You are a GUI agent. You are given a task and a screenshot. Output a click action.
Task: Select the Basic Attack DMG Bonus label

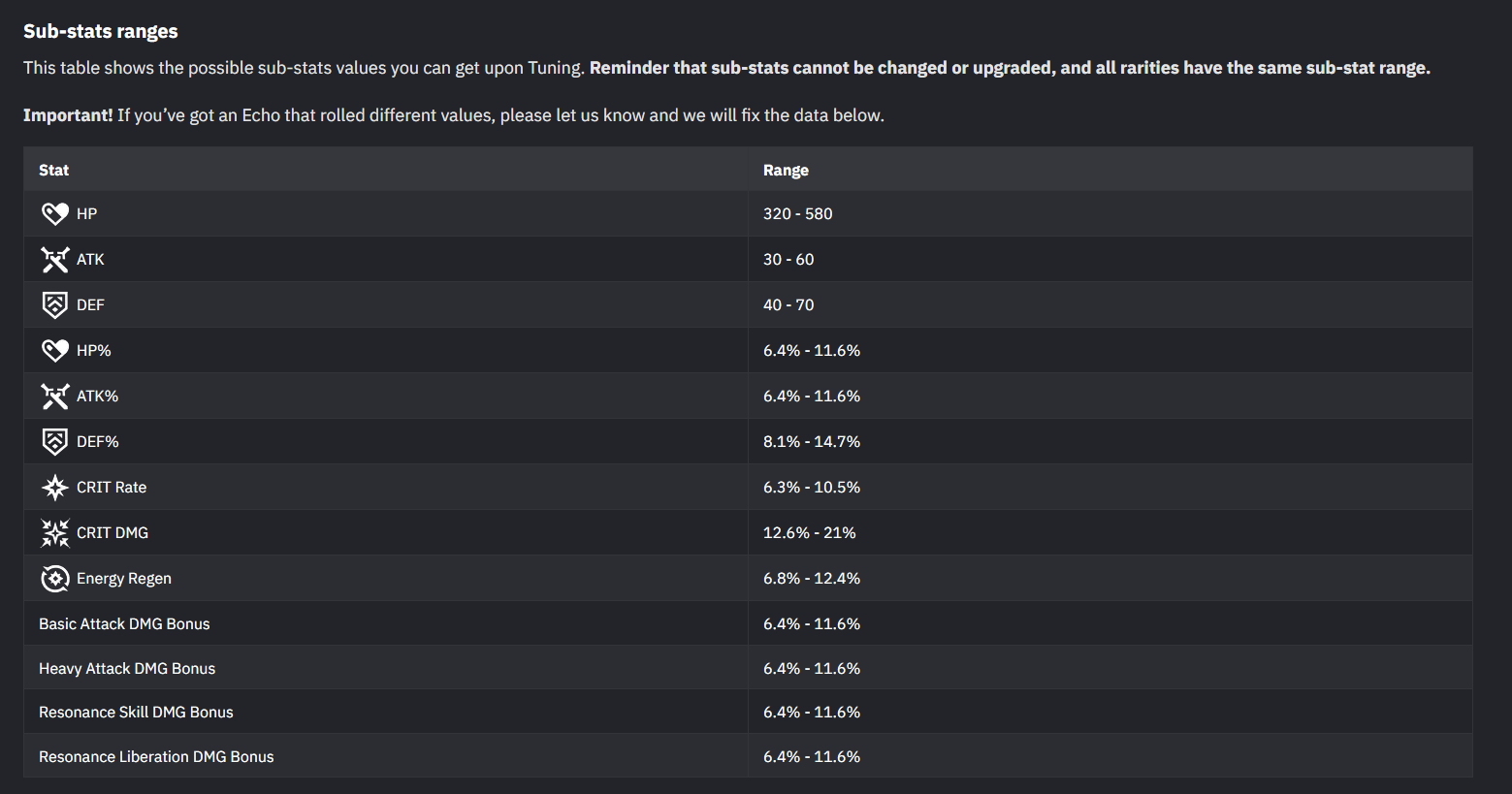click(x=124, y=623)
